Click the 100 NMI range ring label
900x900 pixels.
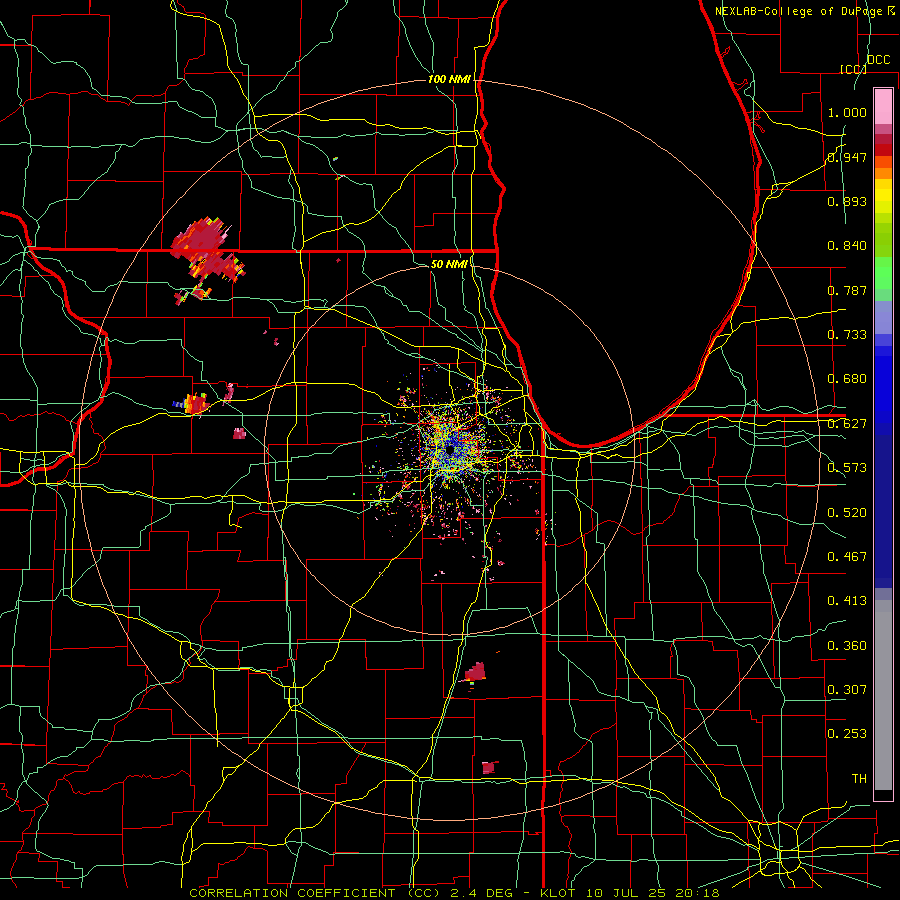[449, 79]
